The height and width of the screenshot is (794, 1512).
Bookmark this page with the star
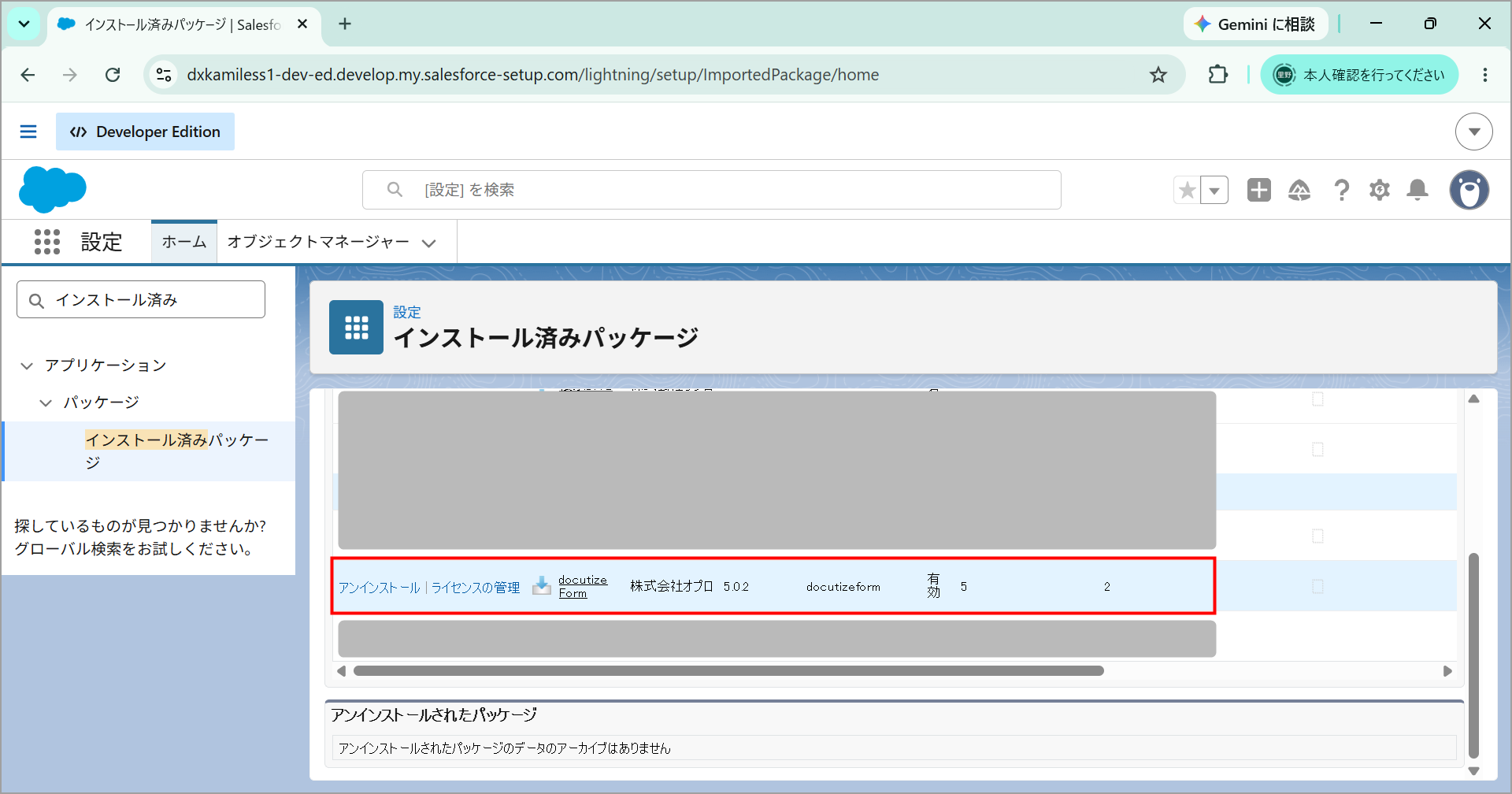[x=1158, y=75]
